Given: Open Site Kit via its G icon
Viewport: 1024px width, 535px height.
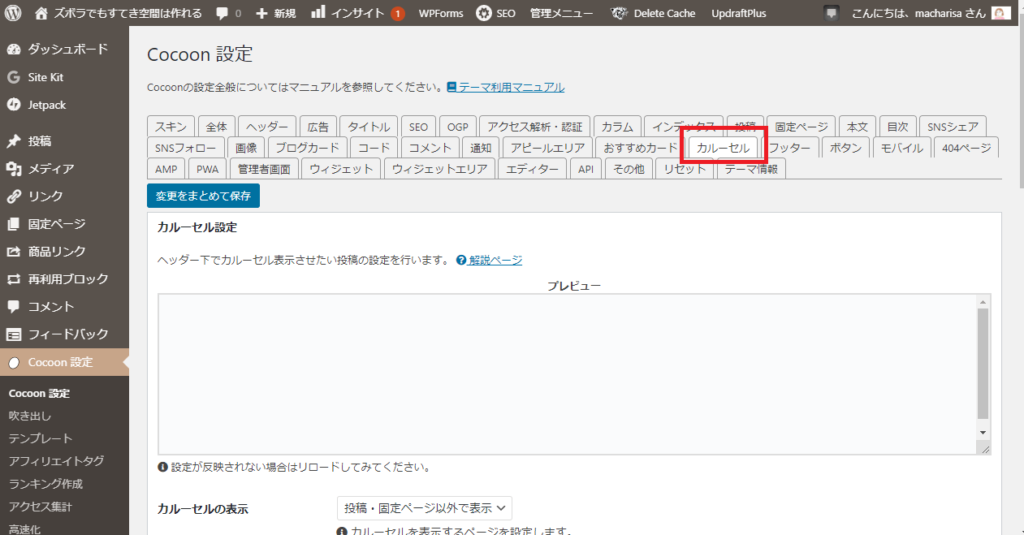Looking at the screenshot, I should [14, 77].
